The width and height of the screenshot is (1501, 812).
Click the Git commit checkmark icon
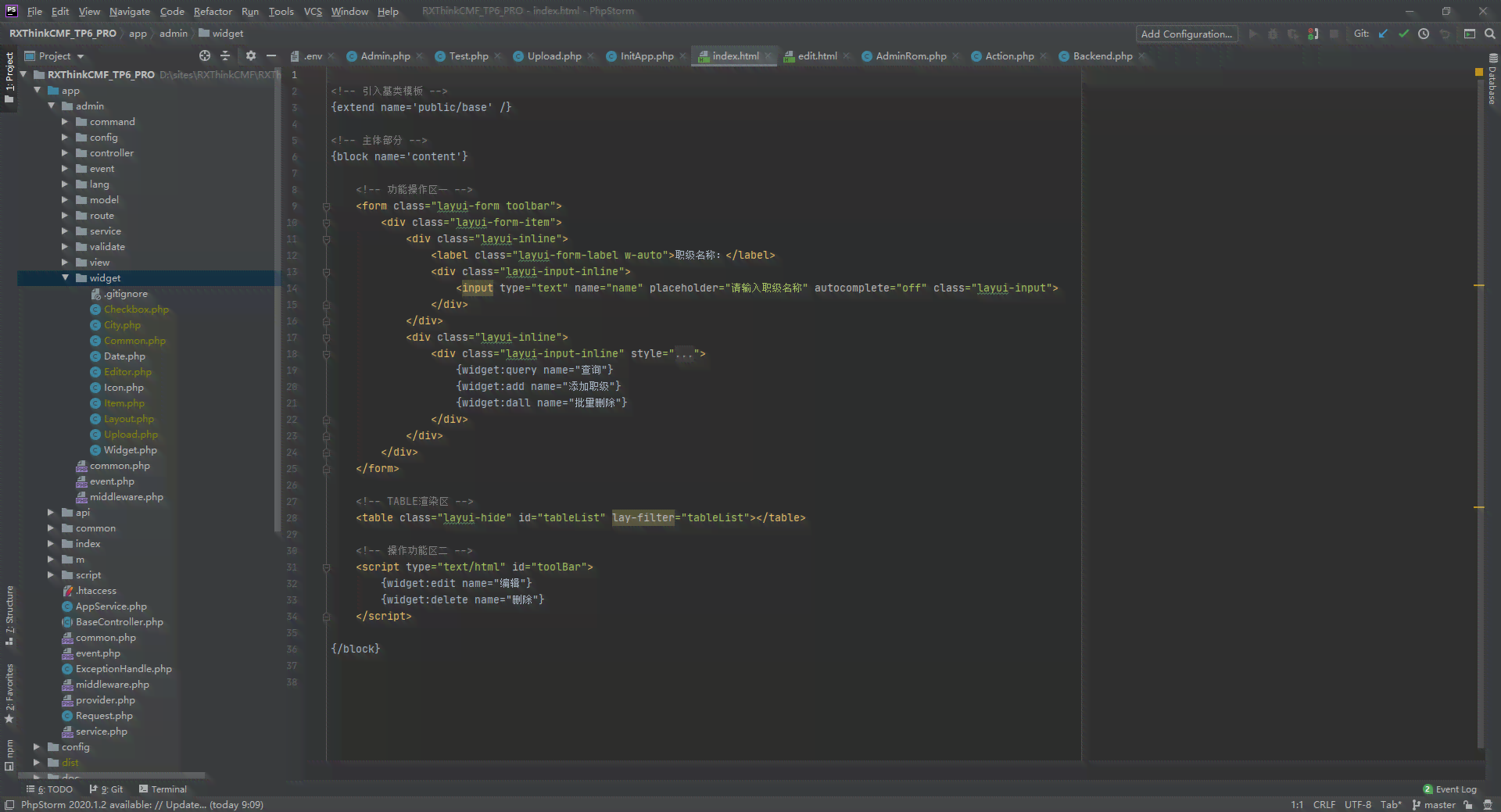tap(1403, 34)
